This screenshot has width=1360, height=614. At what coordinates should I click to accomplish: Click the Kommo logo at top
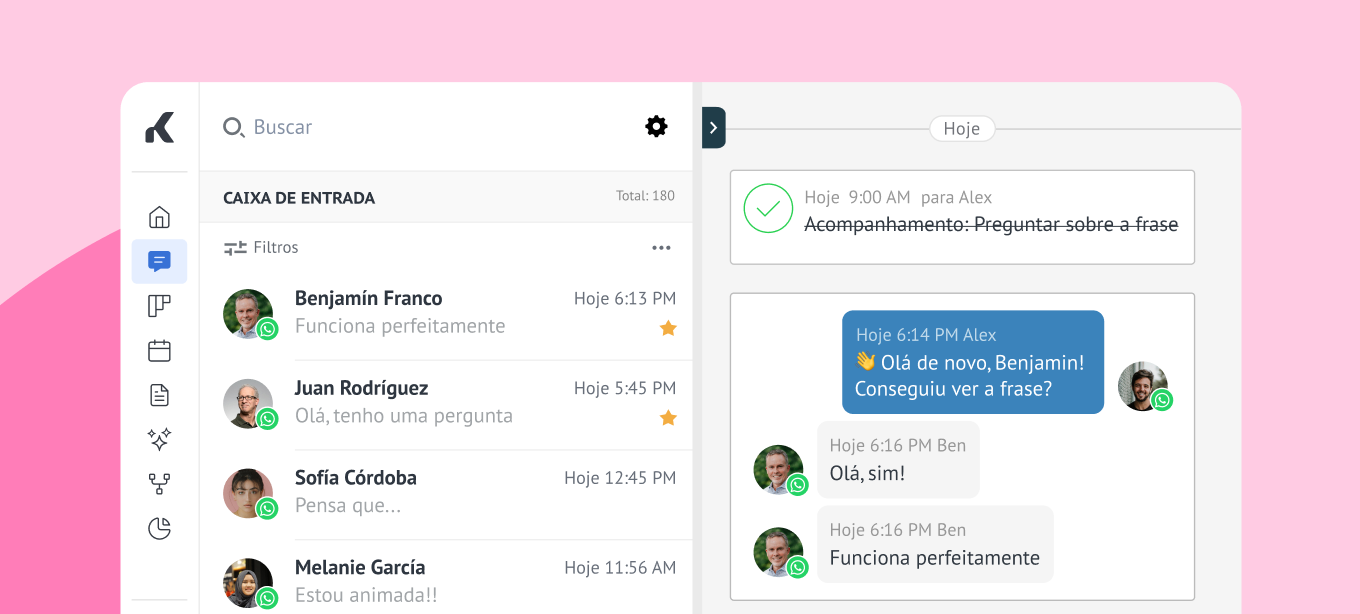click(160, 128)
